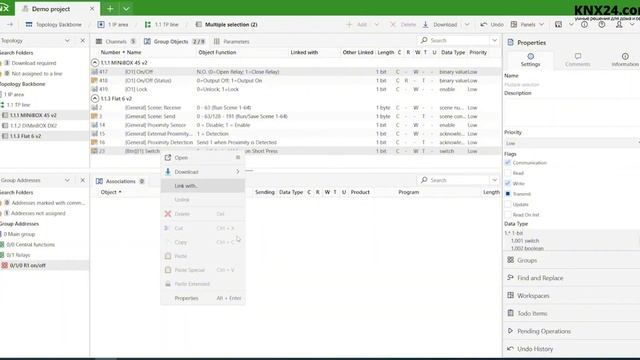640x360 pixels.
Task: Select the Settings tab in Properties
Action: (530, 60)
